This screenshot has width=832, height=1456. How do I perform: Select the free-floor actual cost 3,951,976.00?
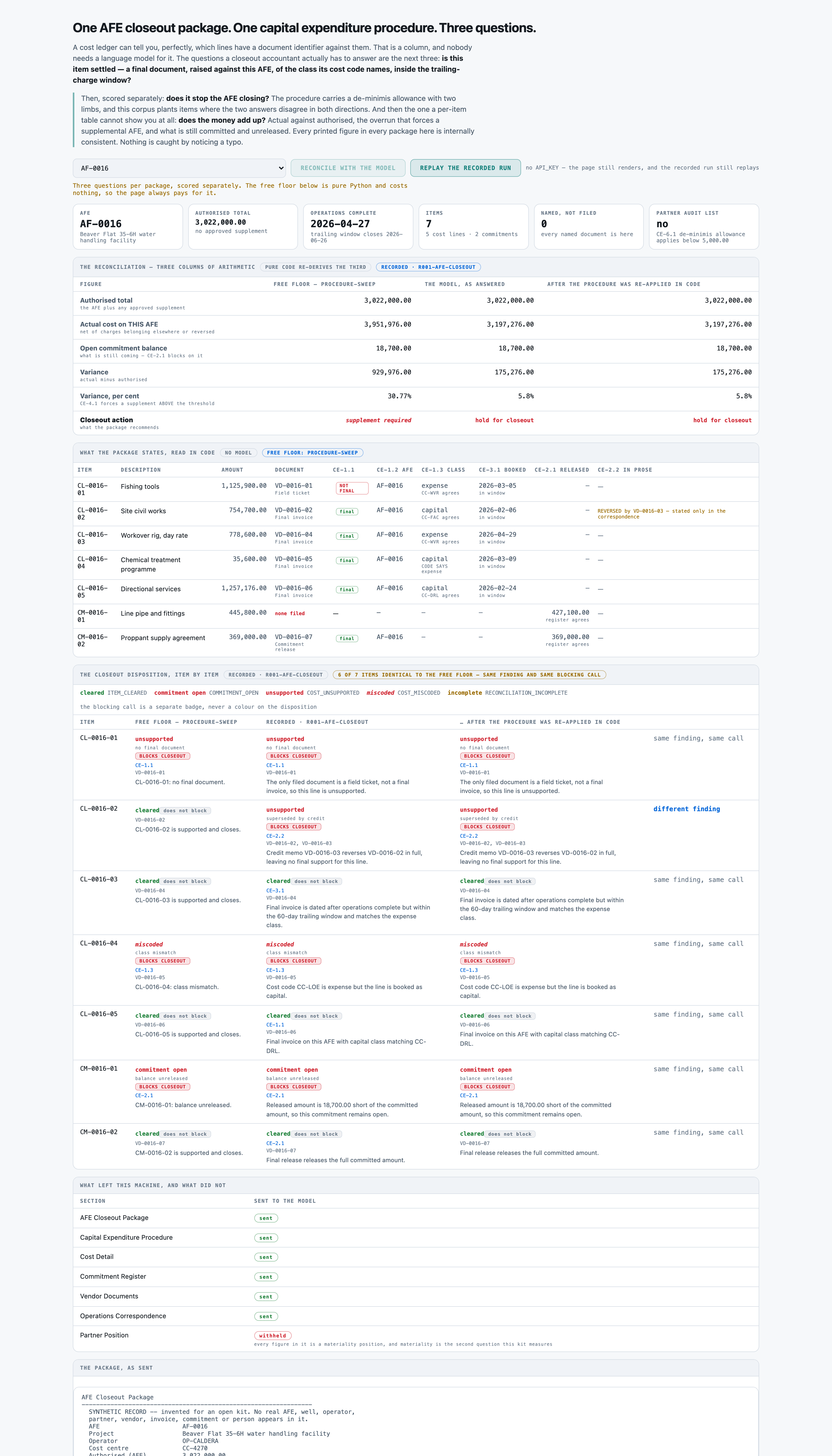coord(387,324)
